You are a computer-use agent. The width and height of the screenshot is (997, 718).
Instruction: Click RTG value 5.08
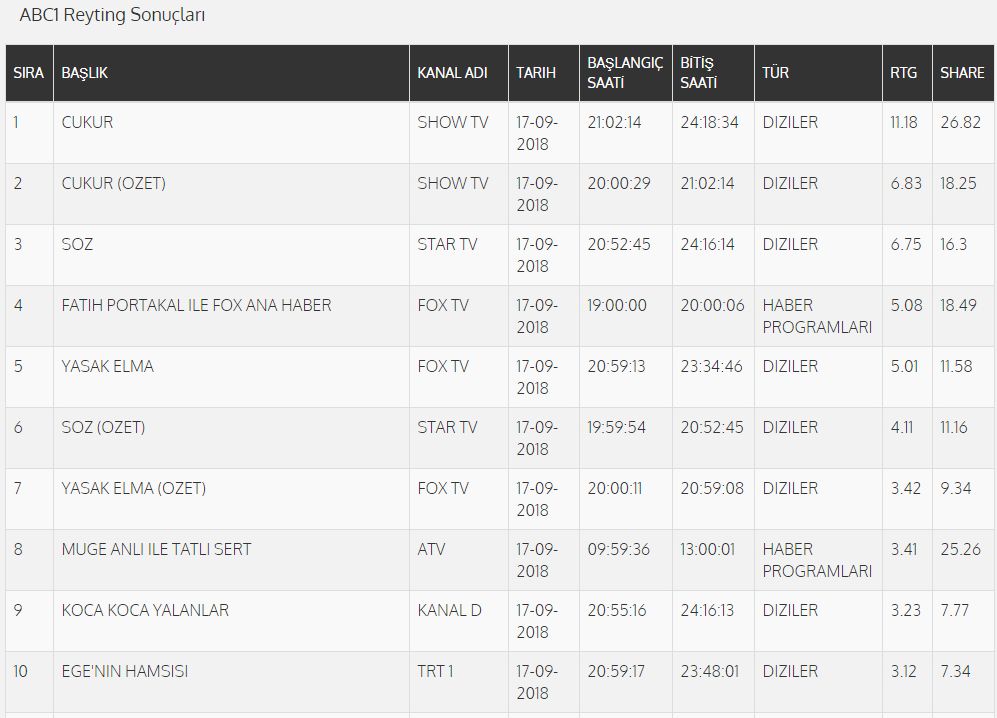906,305
